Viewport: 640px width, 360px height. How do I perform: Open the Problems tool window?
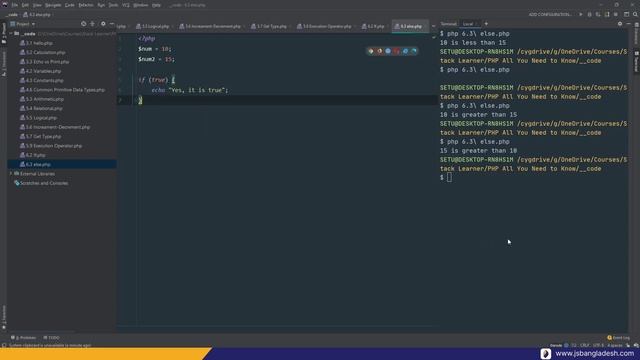tap(24, 338)
